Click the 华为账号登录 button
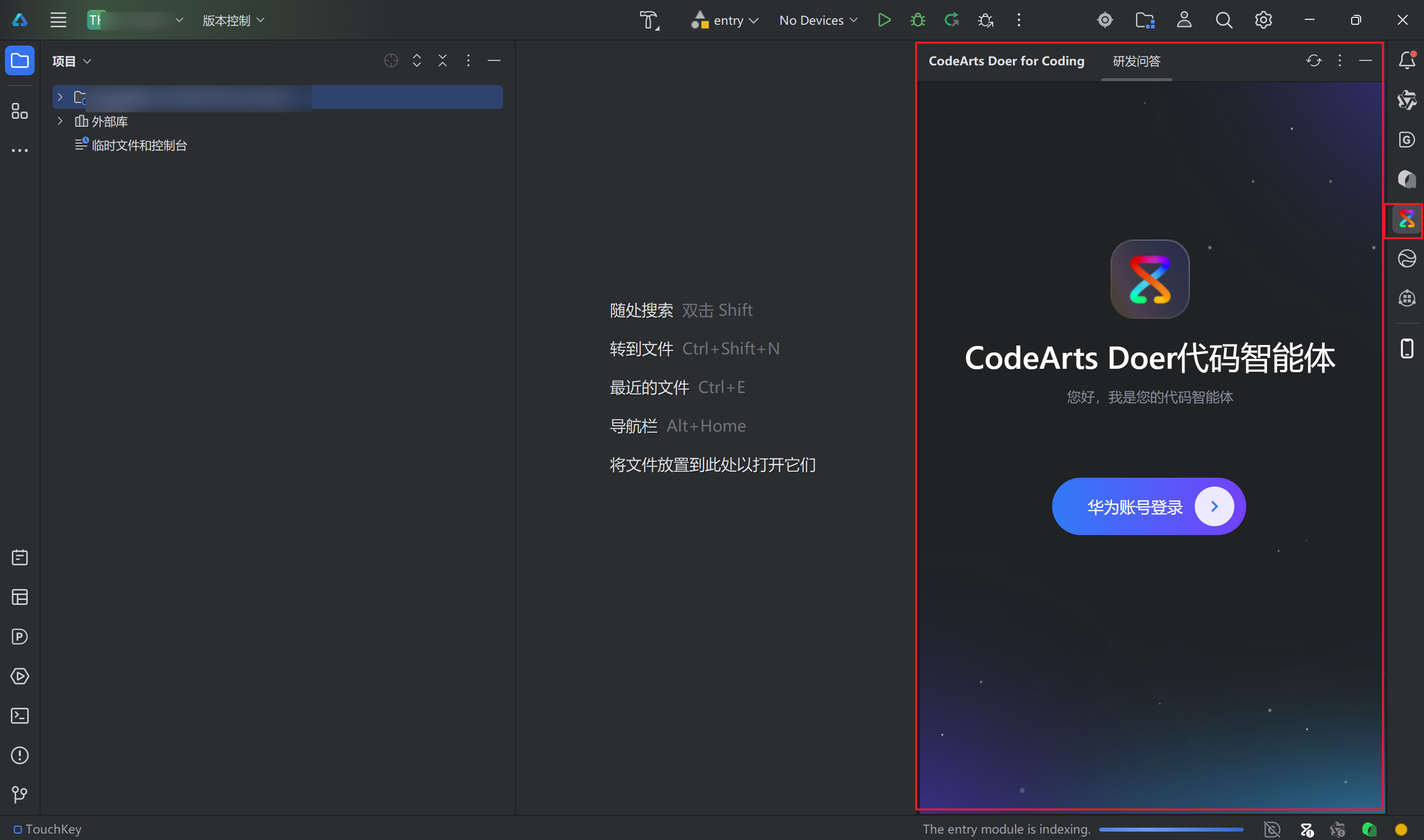 pyautogui.click(x=1148, y=506)
